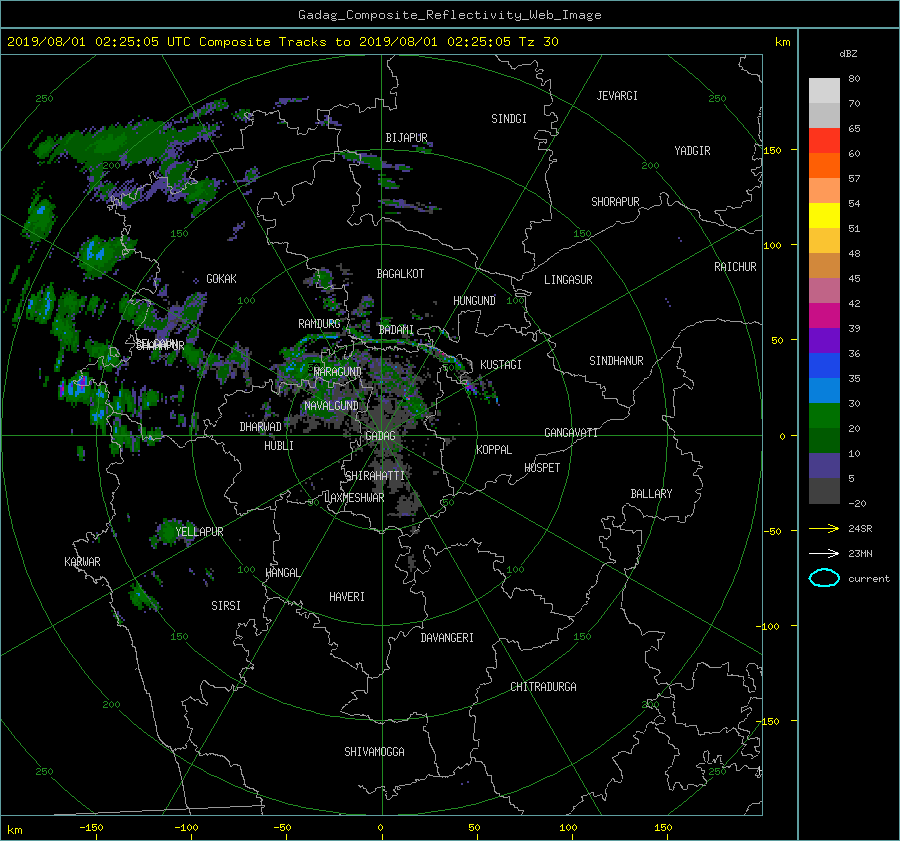Click the cyan ellipse 'current' legend icon
The width and height of the screenshot is (900, 841).
824,578
